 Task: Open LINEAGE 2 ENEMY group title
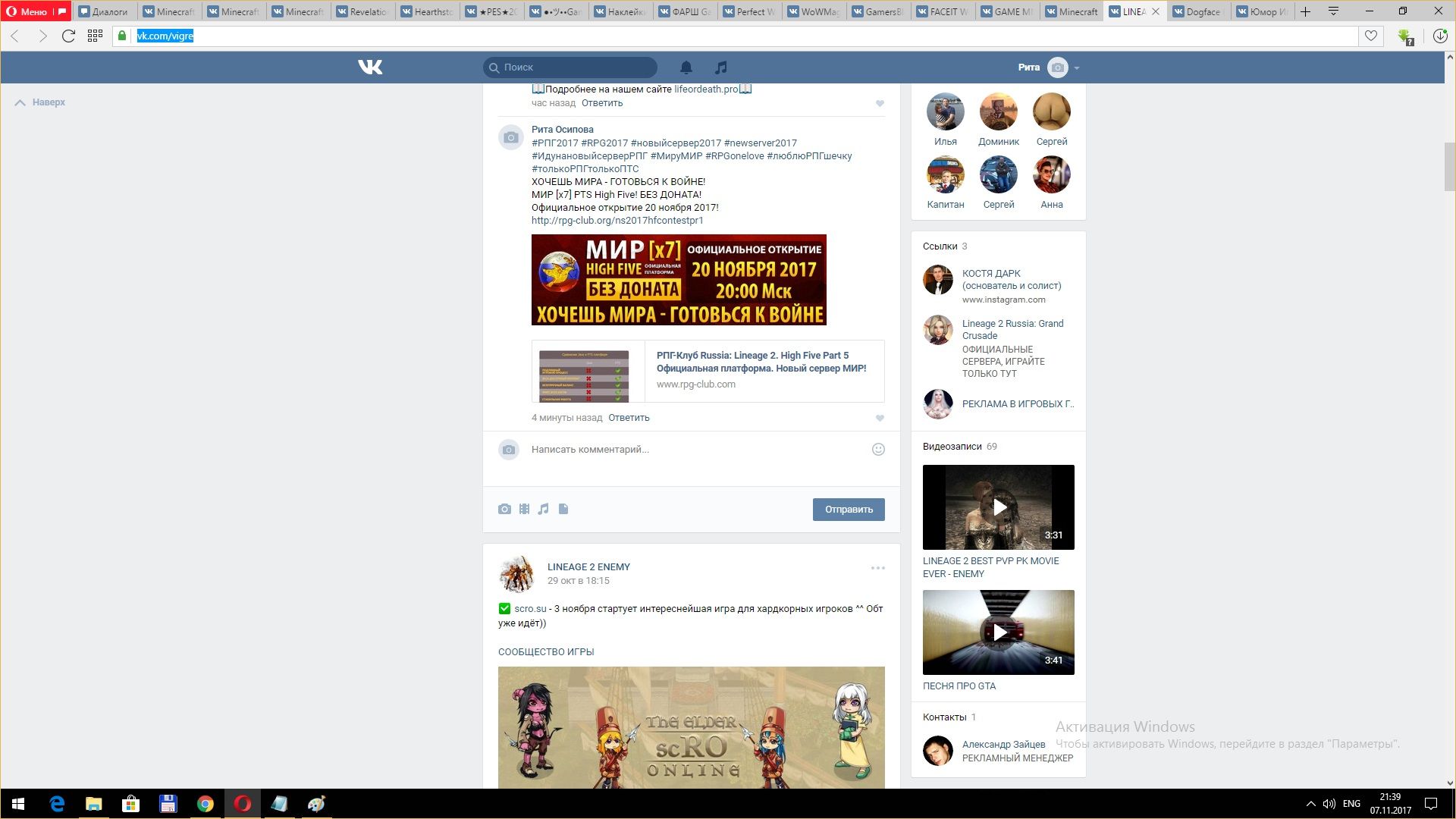click(588, 567)
